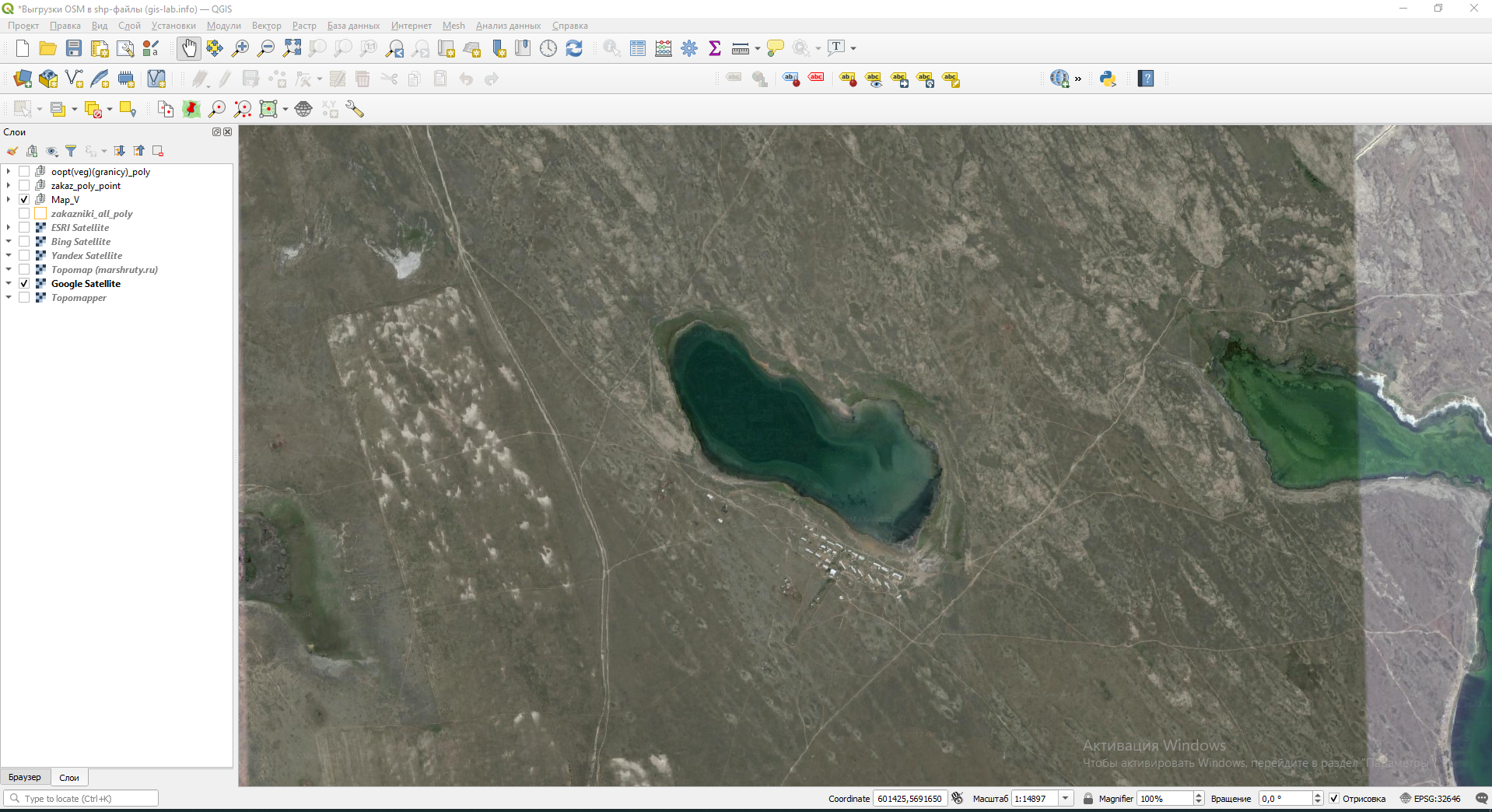Click the show/hide labels eye icon

874,79
